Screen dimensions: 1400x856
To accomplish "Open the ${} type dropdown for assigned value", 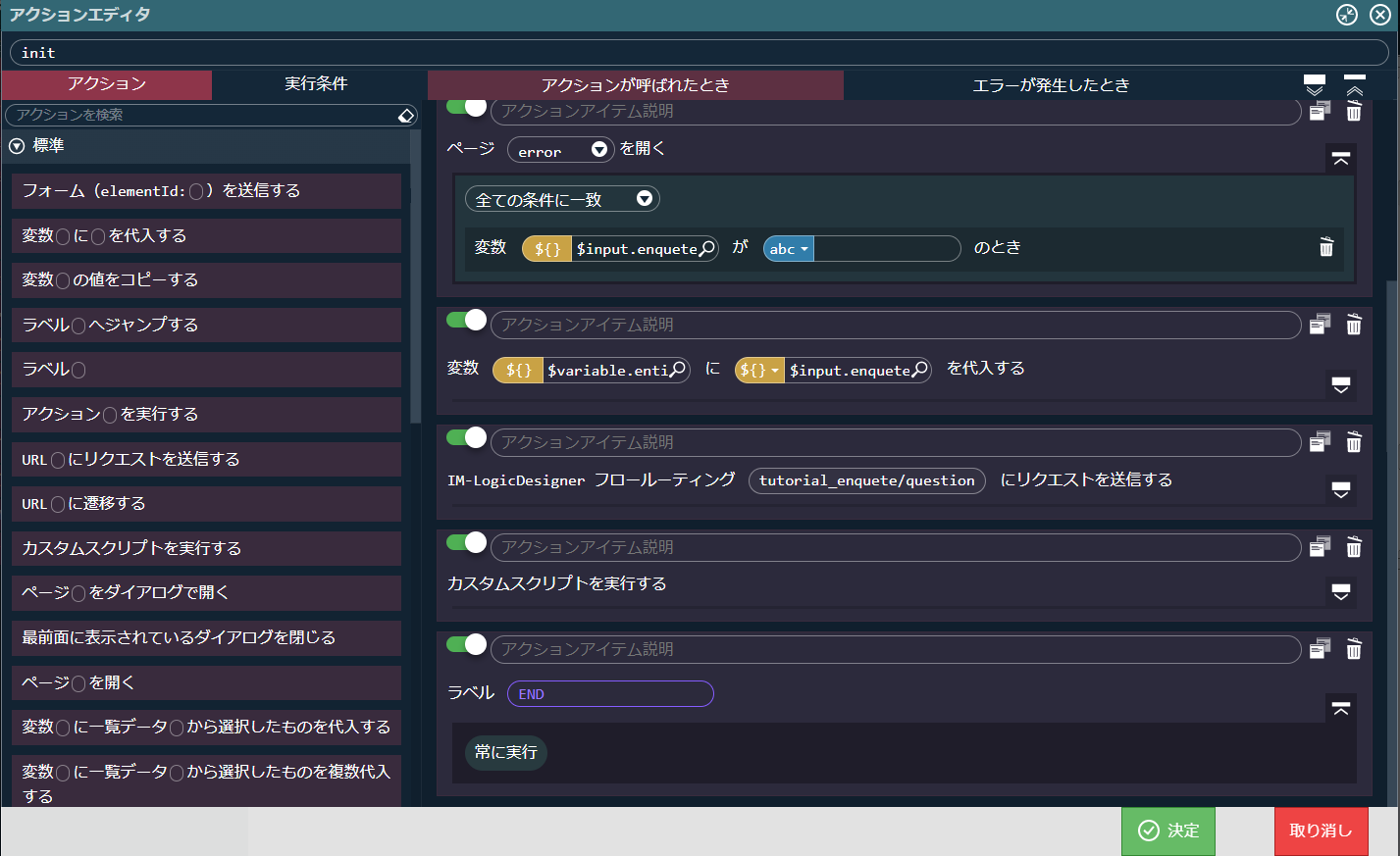I will pyautogui.click(x=759, y=370).
